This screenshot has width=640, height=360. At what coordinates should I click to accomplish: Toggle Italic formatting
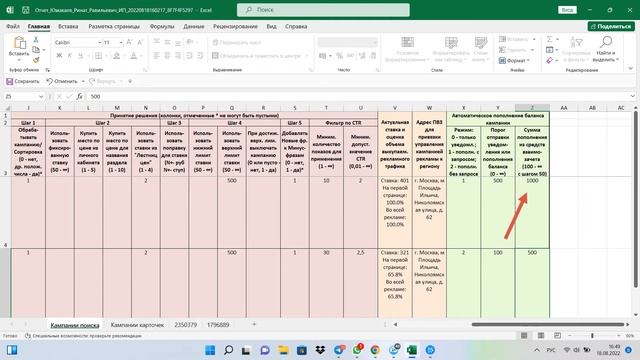point(70,56)
